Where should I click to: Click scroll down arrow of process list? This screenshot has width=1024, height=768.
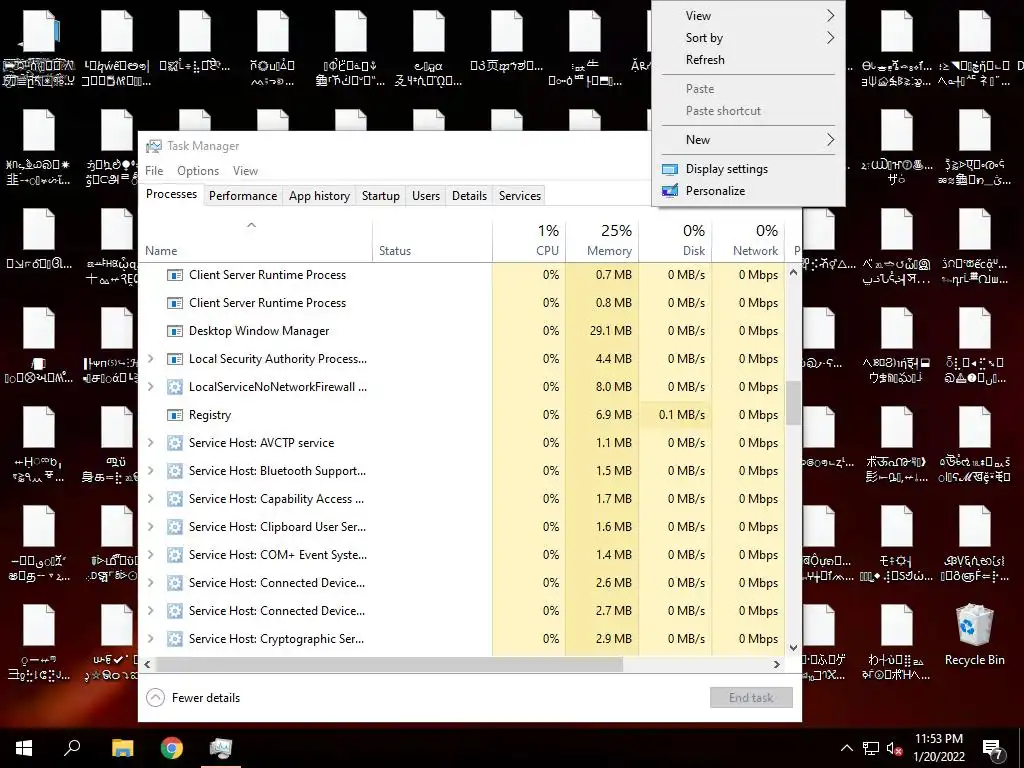tap(793, 648)
